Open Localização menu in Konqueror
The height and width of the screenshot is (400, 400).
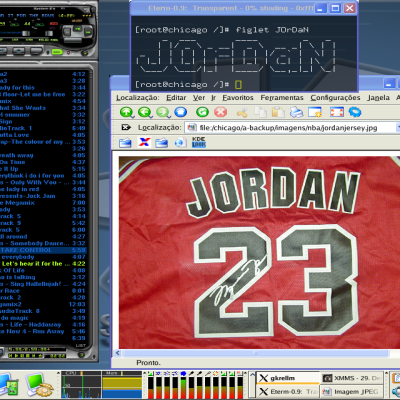coord(138,98)
